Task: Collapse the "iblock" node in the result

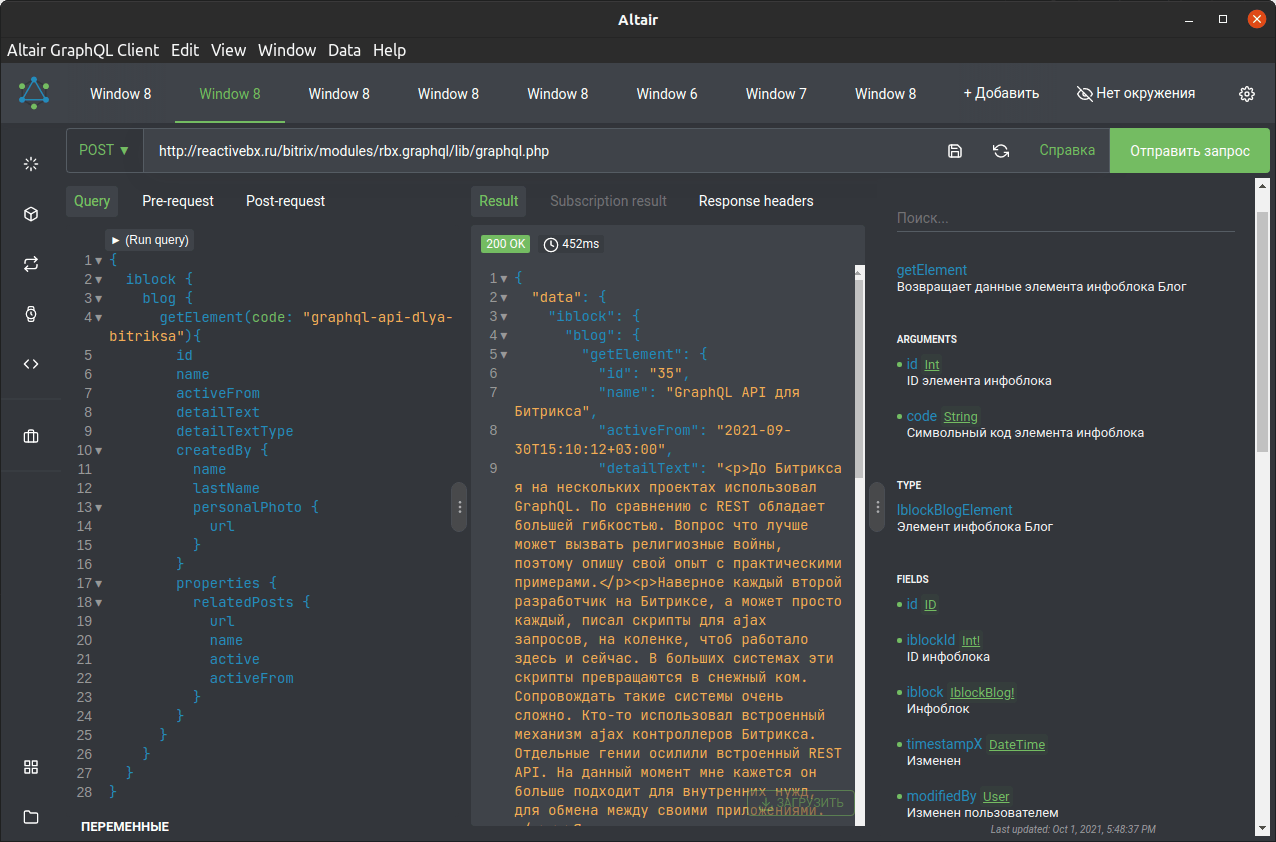Action: pos(503,317)
